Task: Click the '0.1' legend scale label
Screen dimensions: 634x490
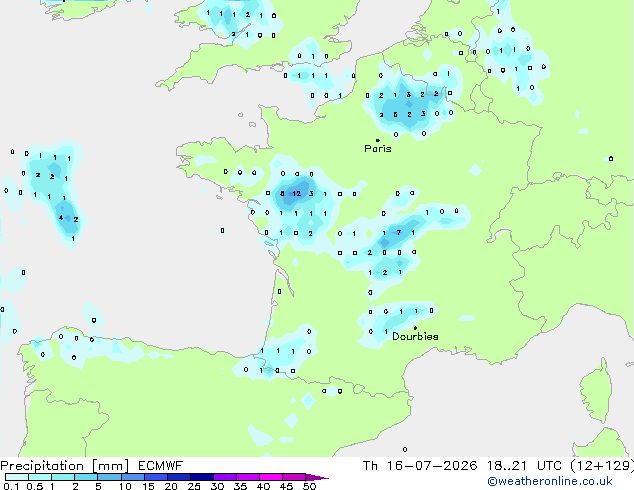Action: click(x=11, y=486)
